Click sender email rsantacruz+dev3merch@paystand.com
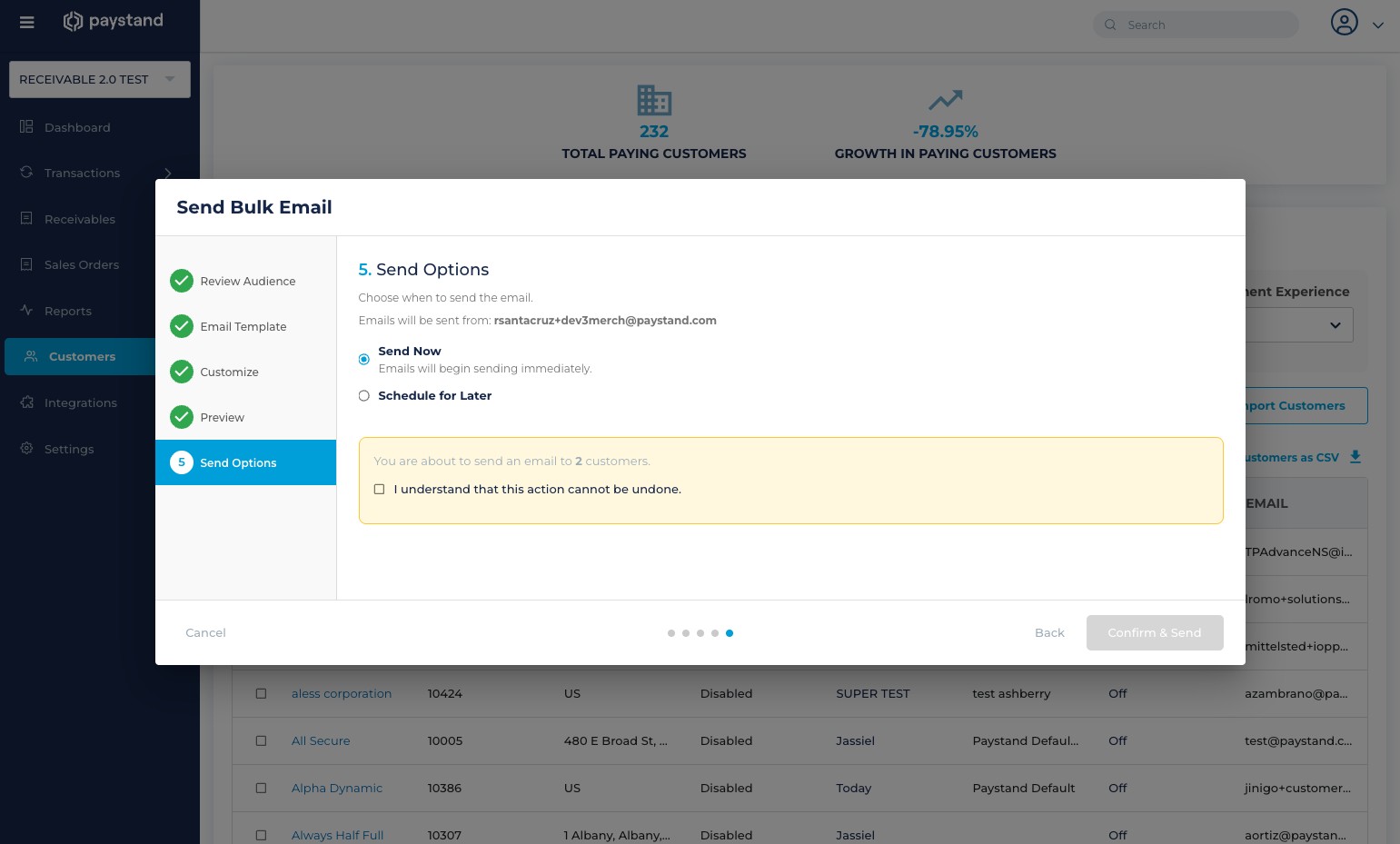 (605, 320)
